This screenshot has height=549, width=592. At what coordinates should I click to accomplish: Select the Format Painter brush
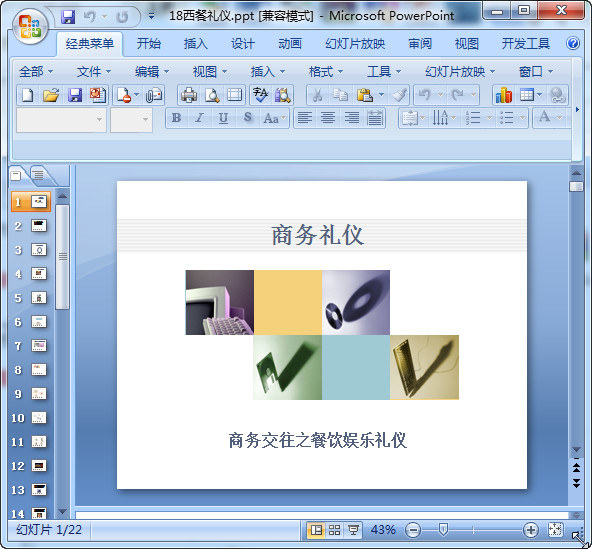(x=399, y=95)
